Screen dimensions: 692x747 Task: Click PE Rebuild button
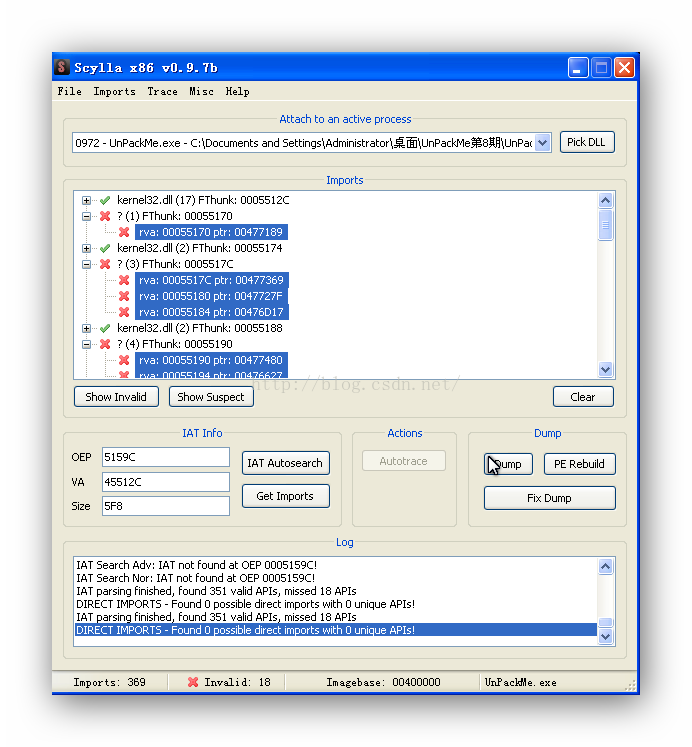click(579, 464)
